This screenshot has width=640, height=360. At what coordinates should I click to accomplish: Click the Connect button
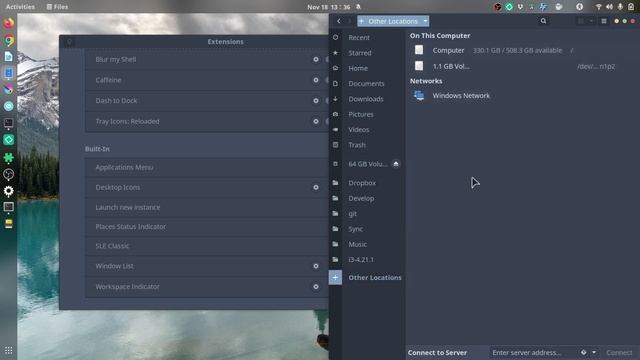click(x=619, y=352)
